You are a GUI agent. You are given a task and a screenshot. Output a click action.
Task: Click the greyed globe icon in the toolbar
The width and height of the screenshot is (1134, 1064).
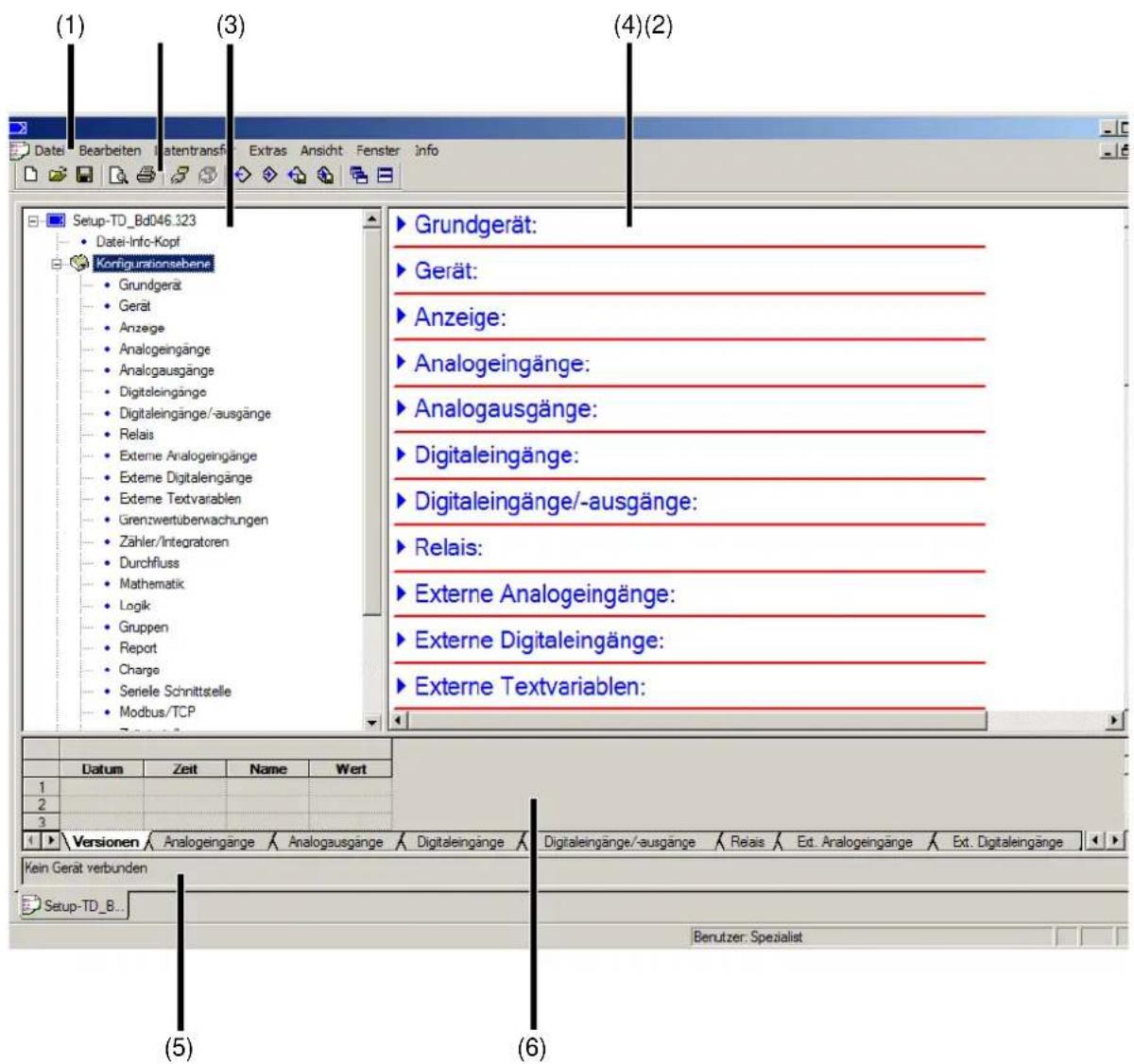coord(209,175)
